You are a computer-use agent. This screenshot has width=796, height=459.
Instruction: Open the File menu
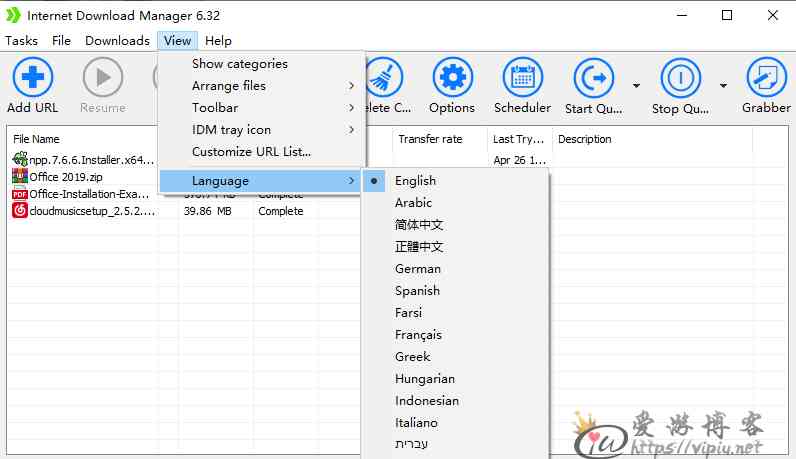(x=61, y=41)
